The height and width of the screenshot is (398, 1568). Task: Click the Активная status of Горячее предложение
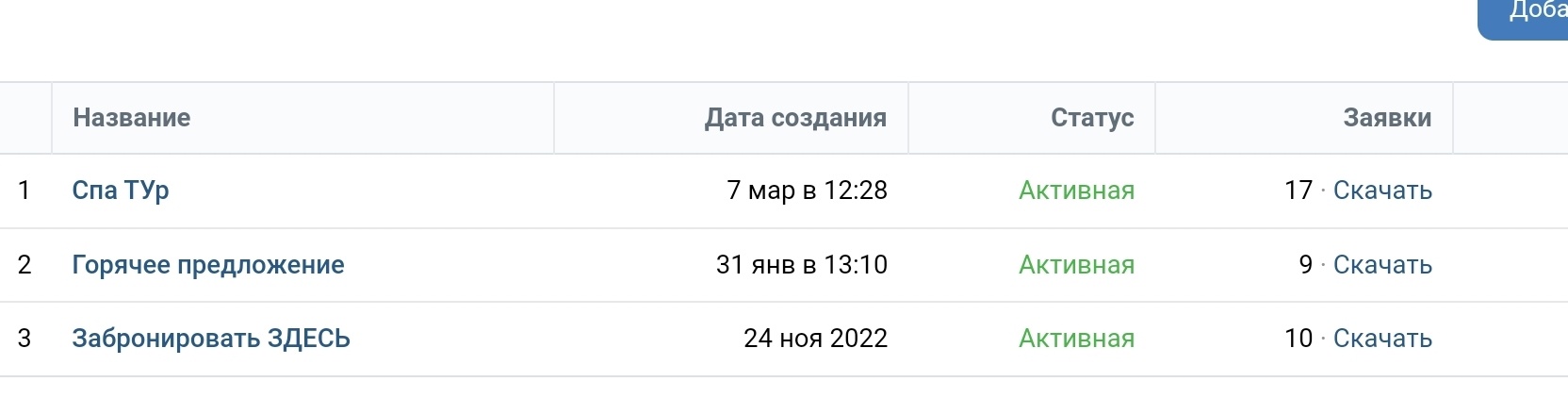pyautogui.click(x=1076, y=265)
